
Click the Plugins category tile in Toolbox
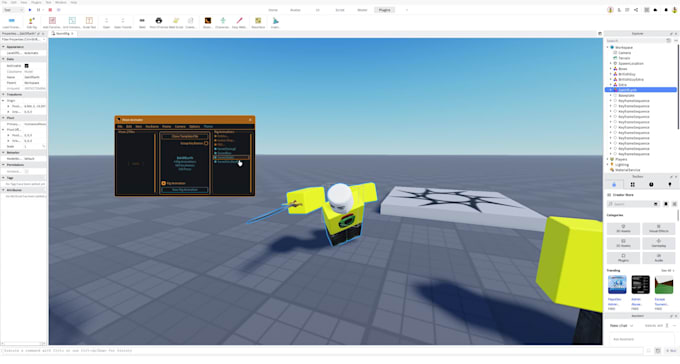(623, 257)
